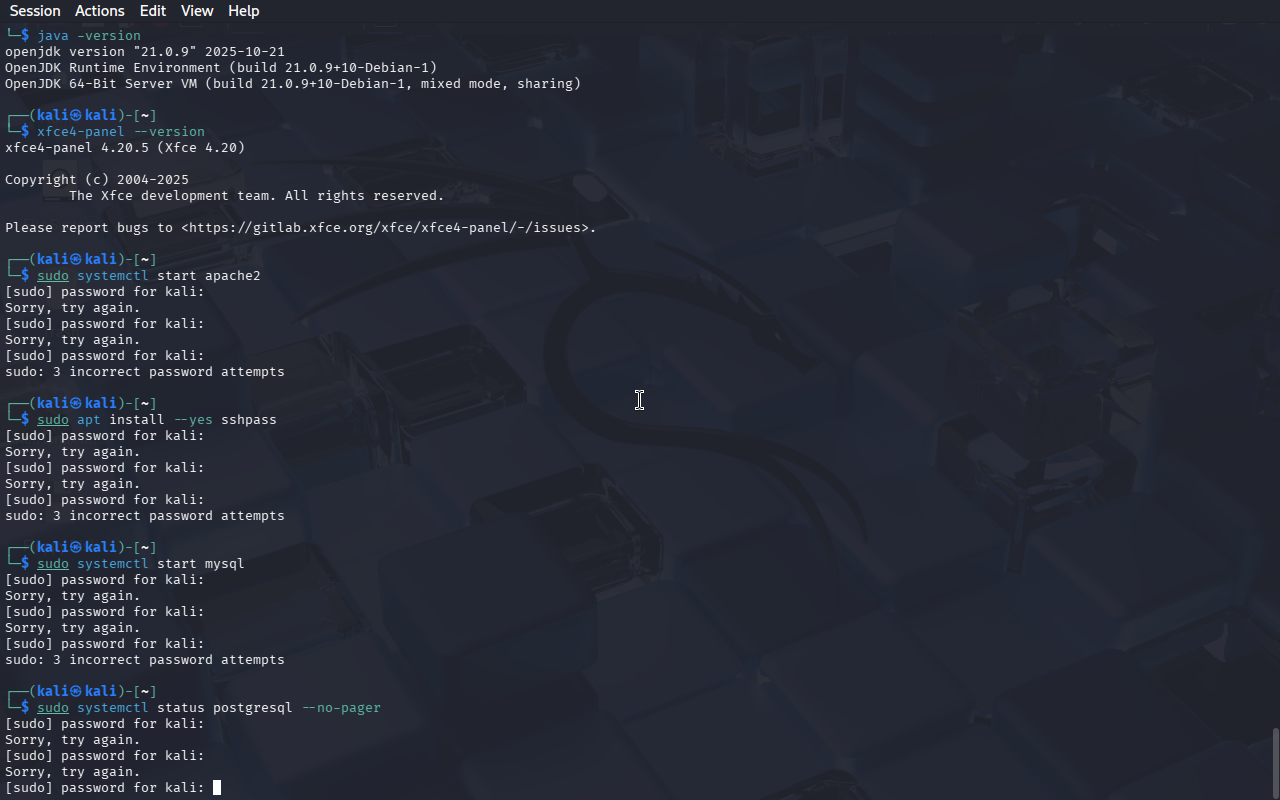Click the openjdk version "21.0.9" line

click(x=145, y=52)
